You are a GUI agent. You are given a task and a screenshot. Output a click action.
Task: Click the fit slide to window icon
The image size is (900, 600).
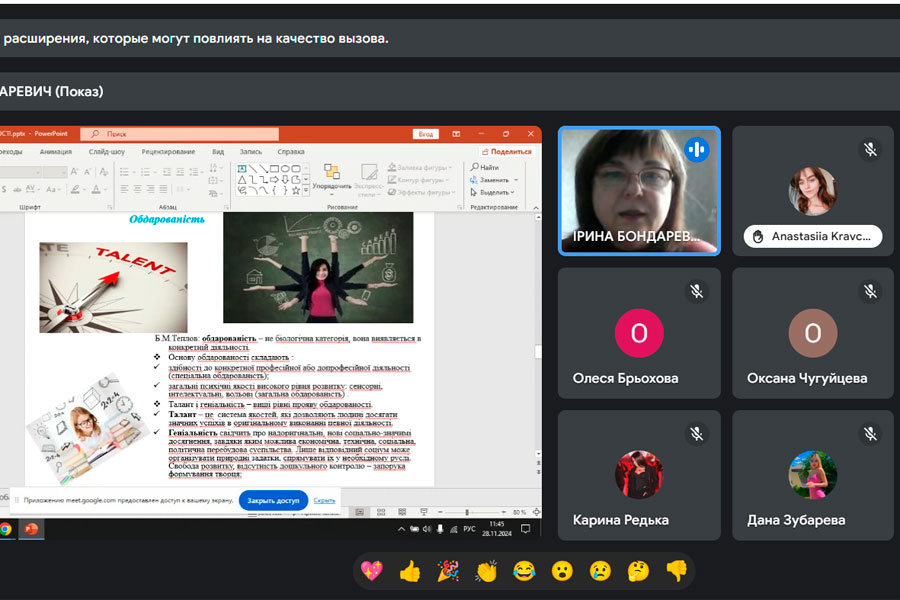pos(536,512)
